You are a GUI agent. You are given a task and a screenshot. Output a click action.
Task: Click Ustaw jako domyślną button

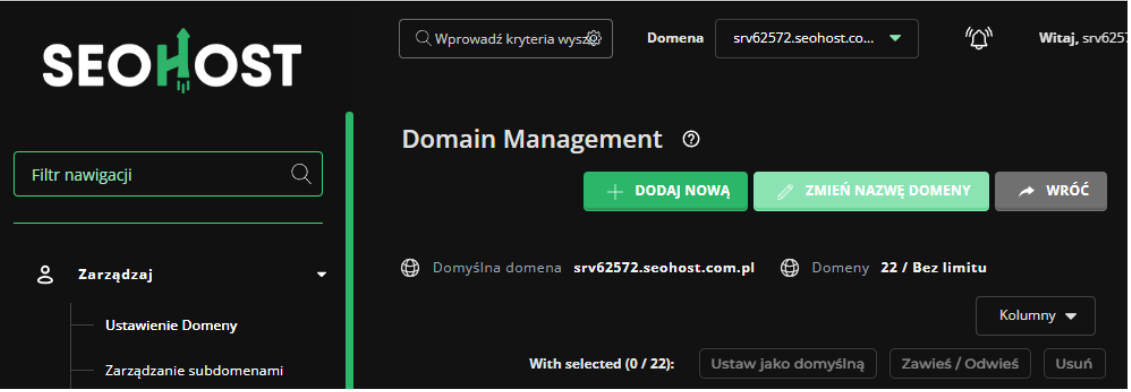point(787,364)
